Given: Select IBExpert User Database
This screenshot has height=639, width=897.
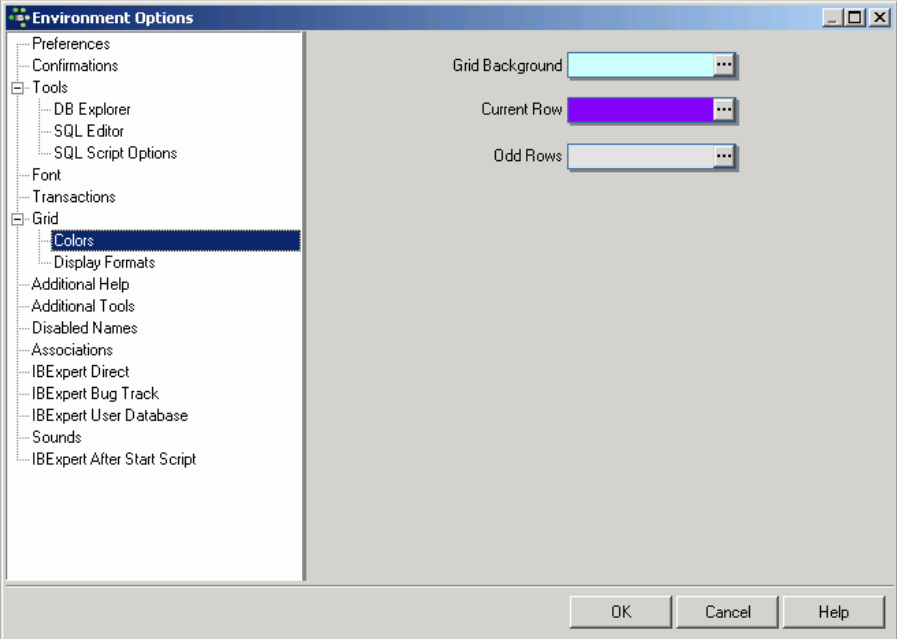Looking at the screenshot, I should tap(110, 415).
